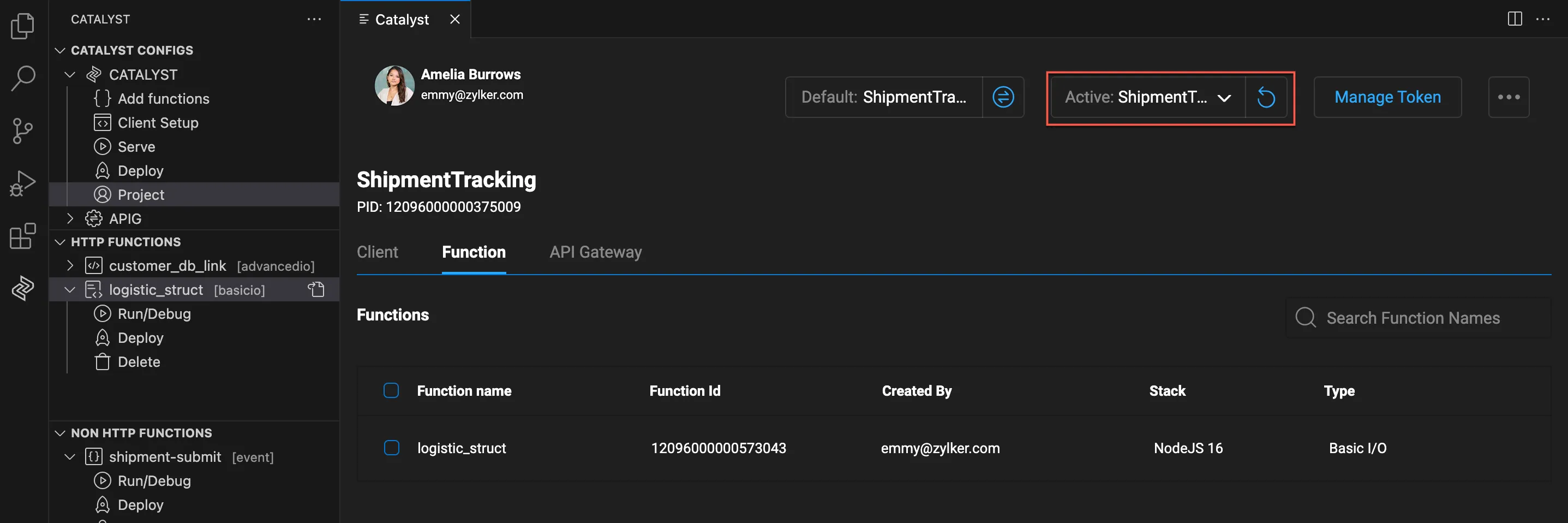
Task: Check the logistic_struct row checkbox
Action: tap(391, 448)
